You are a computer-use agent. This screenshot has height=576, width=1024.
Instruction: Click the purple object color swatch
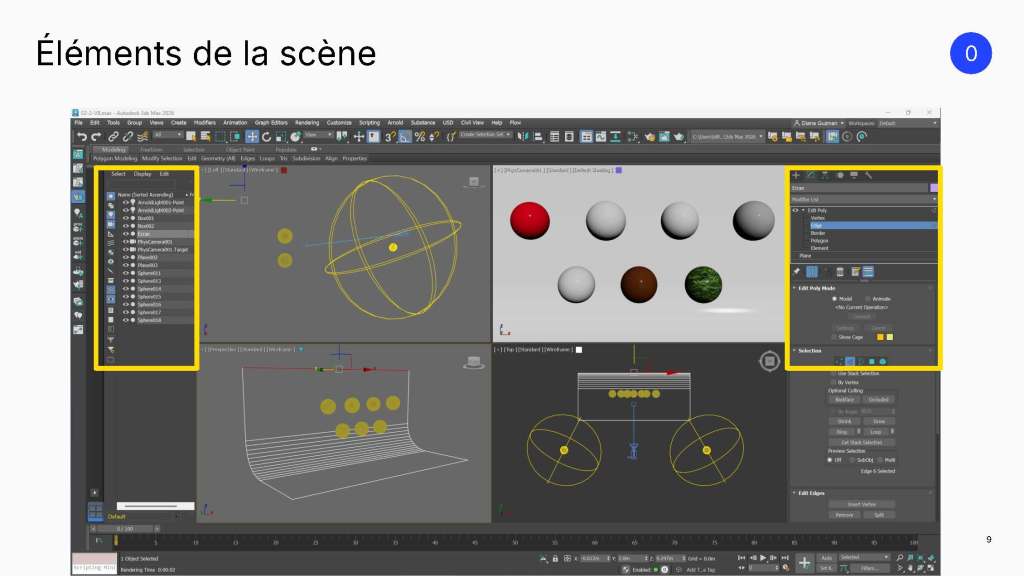[934, 188]
